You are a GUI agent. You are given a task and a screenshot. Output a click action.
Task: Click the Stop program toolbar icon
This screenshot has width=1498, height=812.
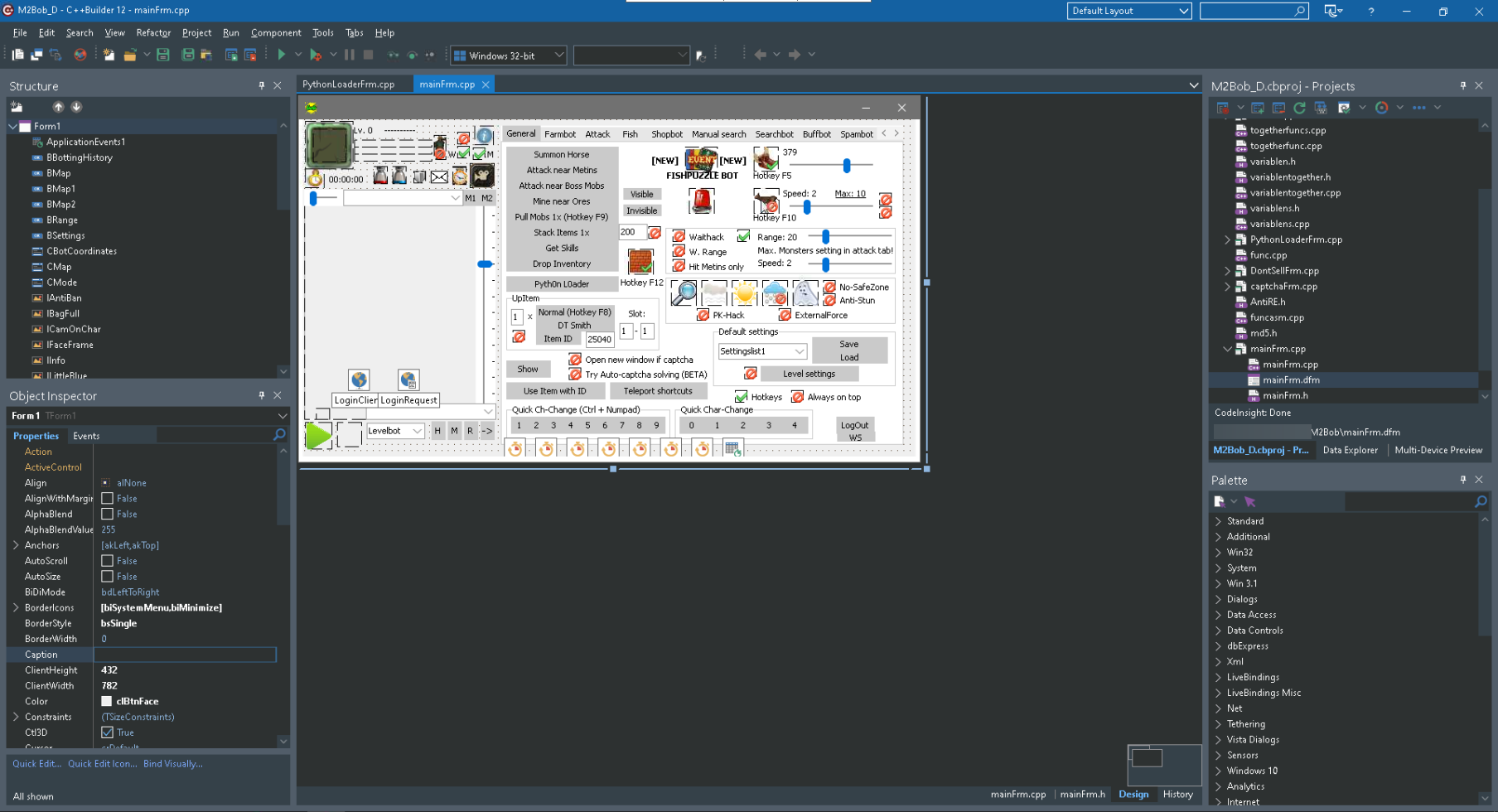click(x=368, y=55)
